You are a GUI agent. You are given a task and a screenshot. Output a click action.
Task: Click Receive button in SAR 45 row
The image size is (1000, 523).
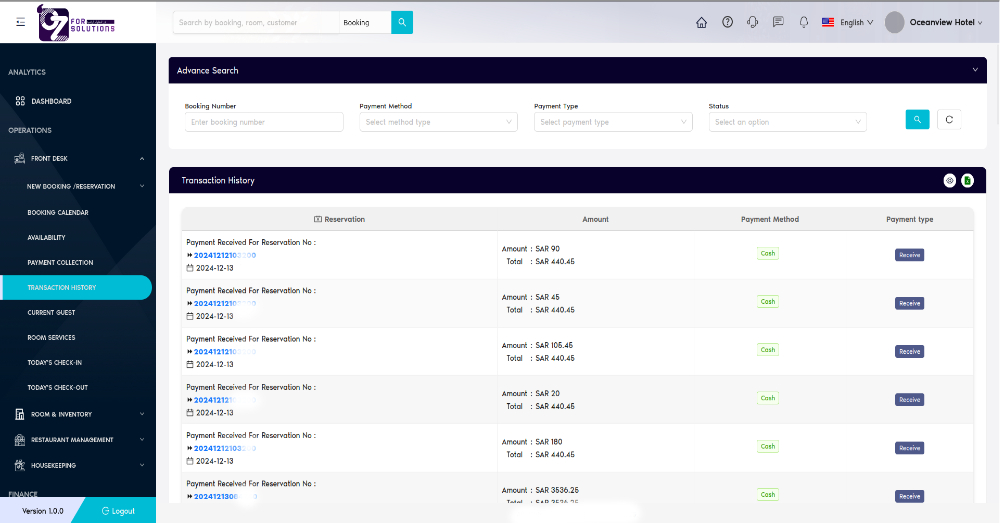[x=909, y=304]
